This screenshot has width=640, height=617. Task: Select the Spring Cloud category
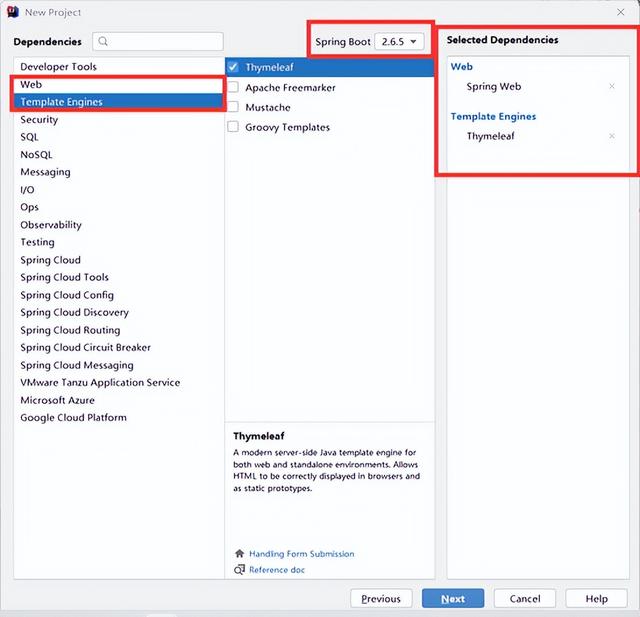tap(118, 260)
